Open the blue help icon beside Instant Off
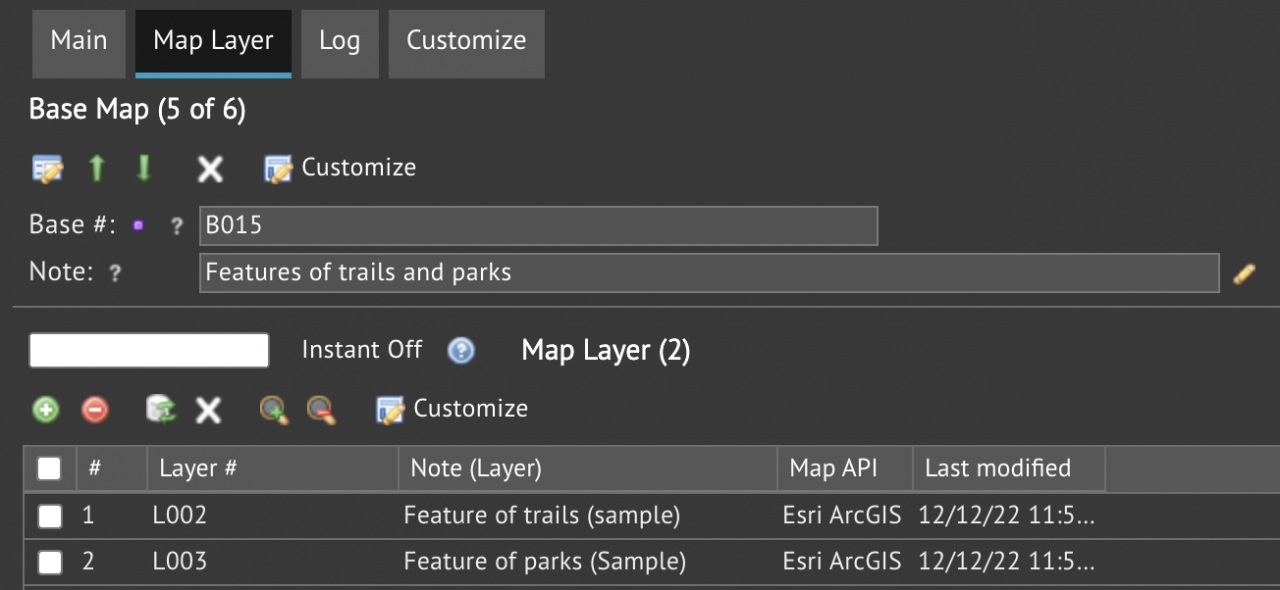Viewport: 1280px width, 590px height. tap(461, 350)
